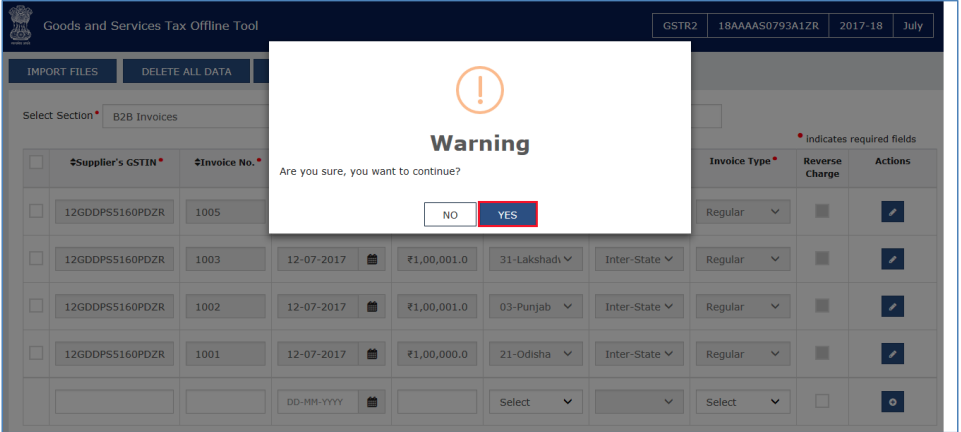
Task: Open Invoice Type dropdown for invoice 1003
Action: pos(743,259)
